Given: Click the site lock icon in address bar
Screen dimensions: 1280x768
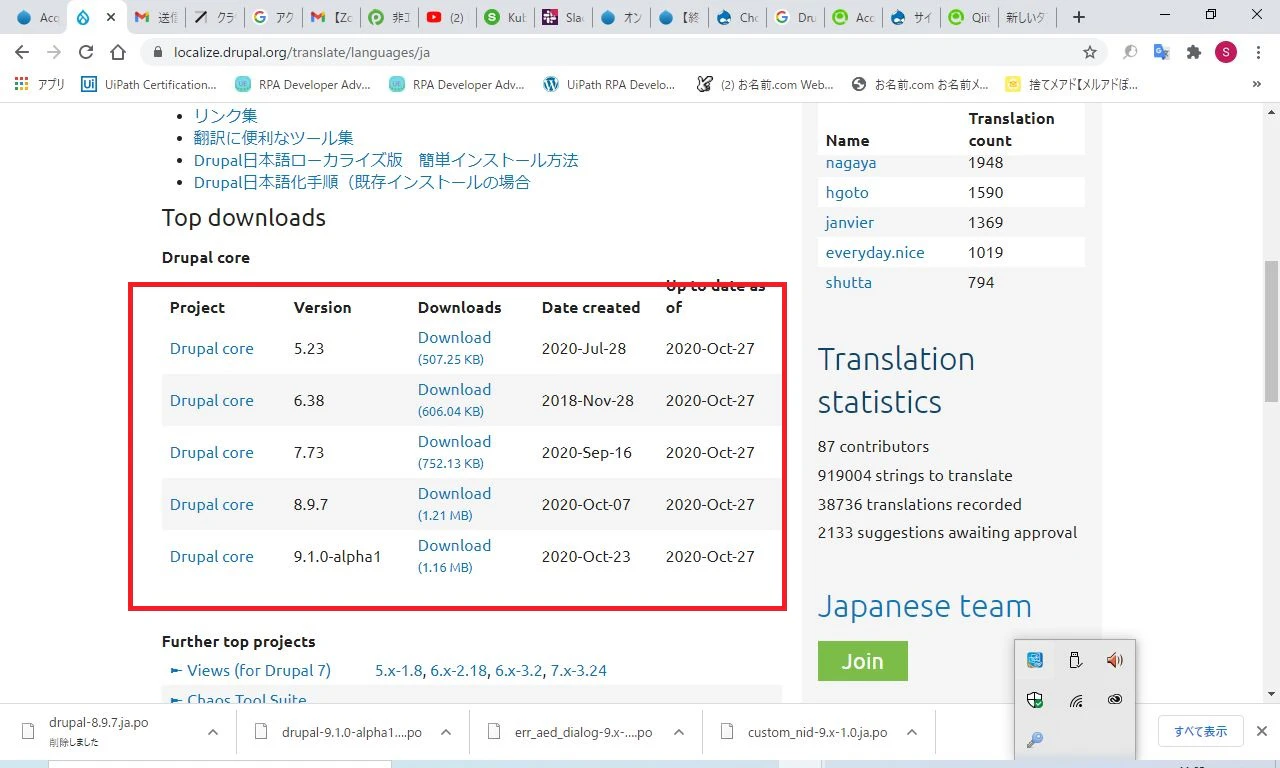Looking at the screenshot, I should pos(156,52).
